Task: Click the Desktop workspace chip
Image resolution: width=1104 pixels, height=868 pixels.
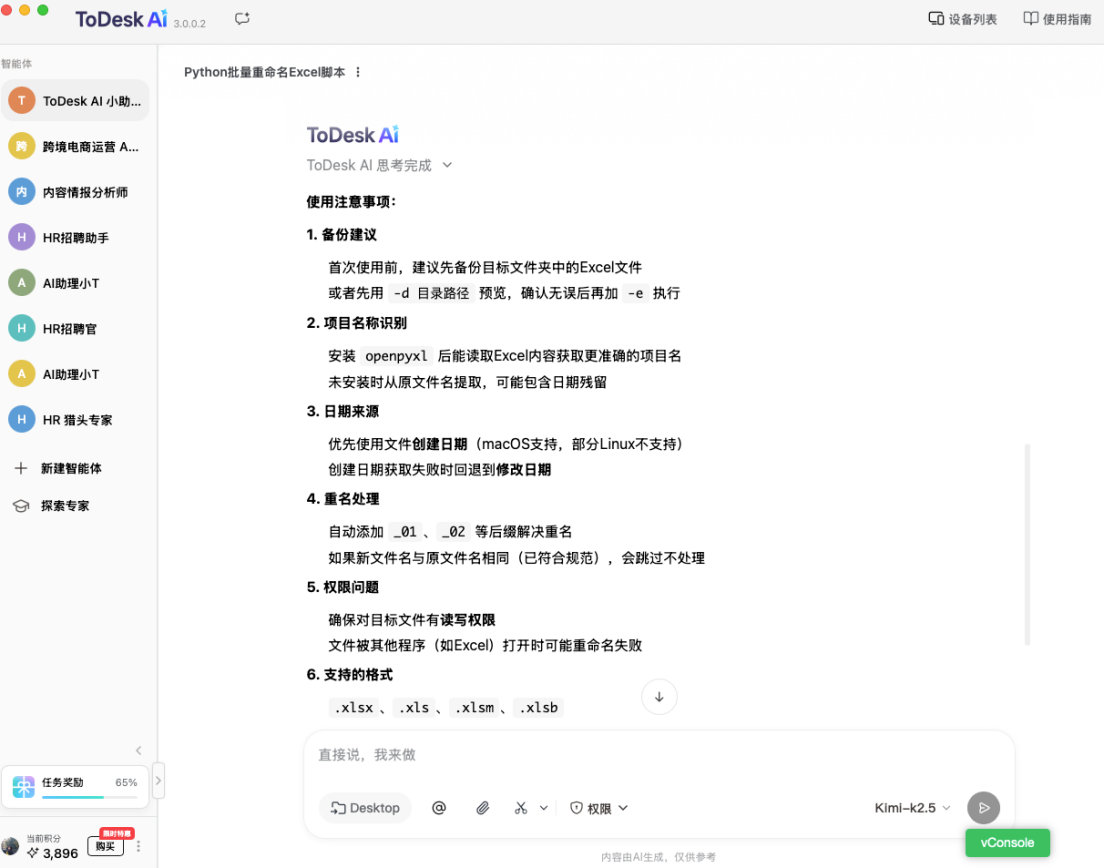Action: tap(365, 808)
